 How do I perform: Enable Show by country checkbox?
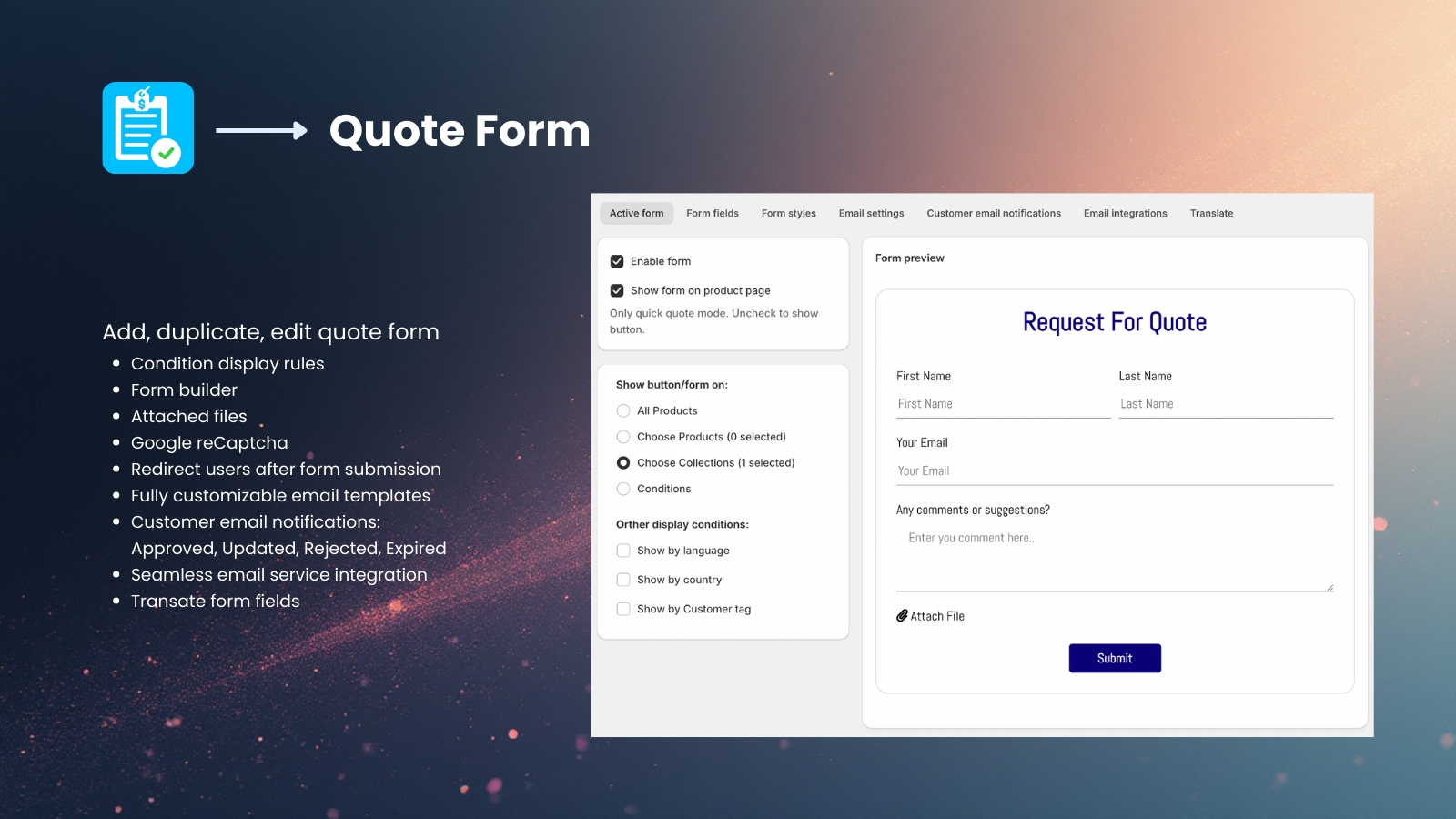pyautogui.click(x=623, y=580)
